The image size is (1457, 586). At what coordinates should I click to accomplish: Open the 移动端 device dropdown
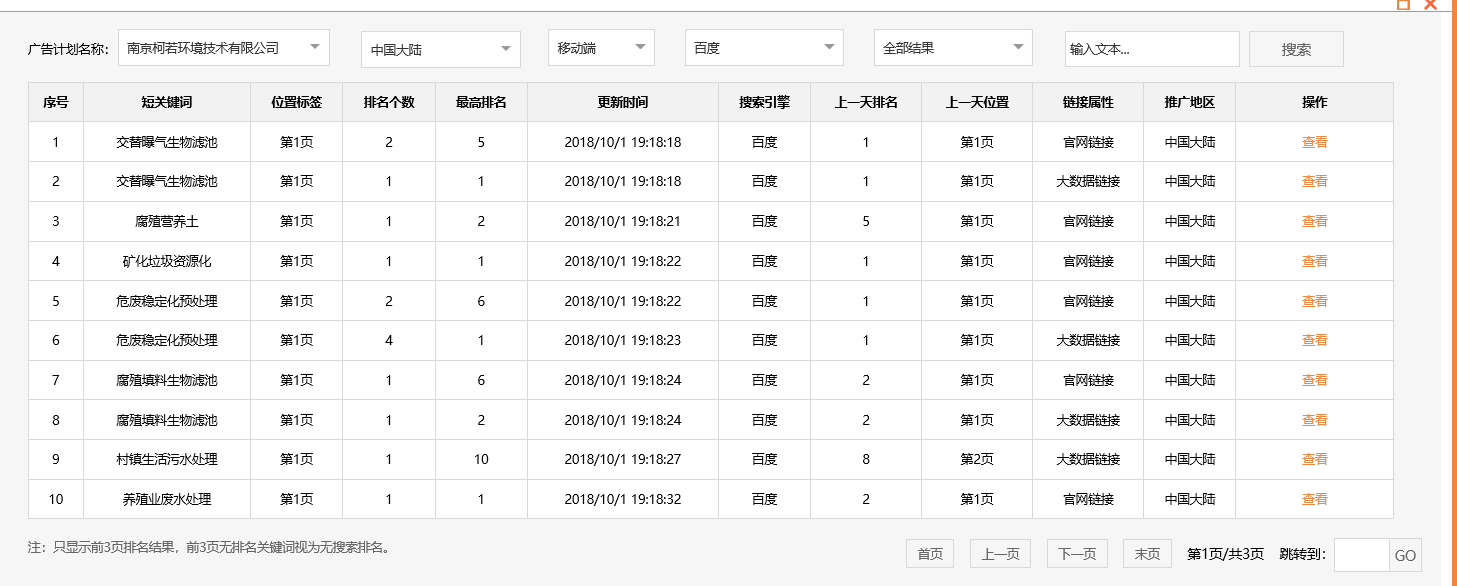click(x=600, y=47)
